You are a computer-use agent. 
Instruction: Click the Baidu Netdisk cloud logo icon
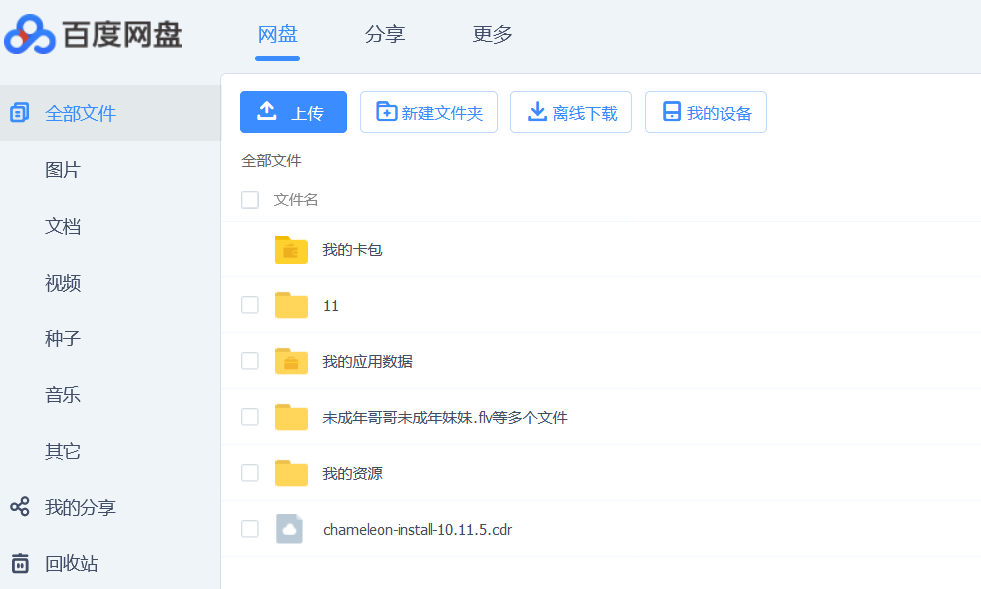click(x=29, y=34)
